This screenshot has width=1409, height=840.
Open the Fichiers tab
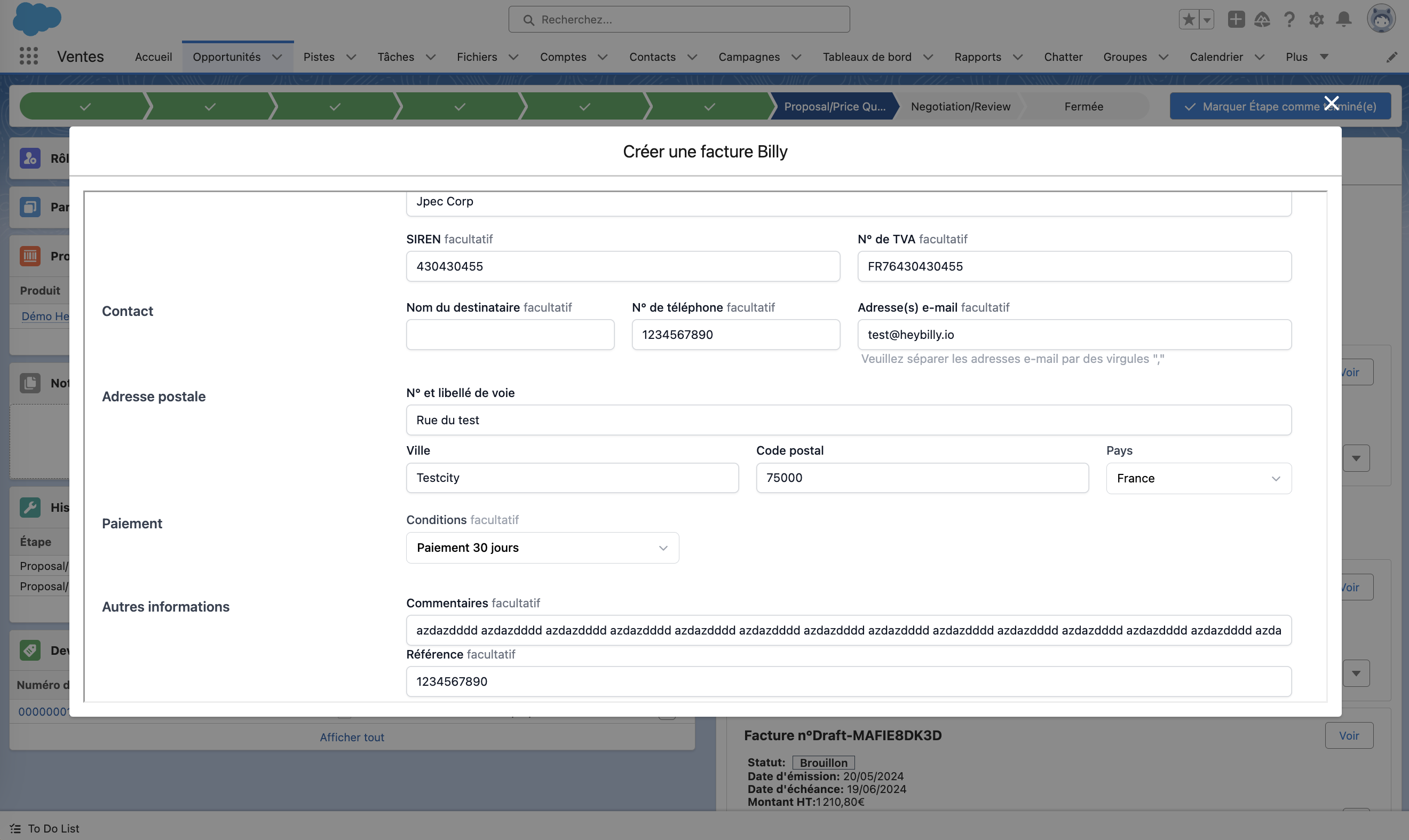tap(477, 57)
